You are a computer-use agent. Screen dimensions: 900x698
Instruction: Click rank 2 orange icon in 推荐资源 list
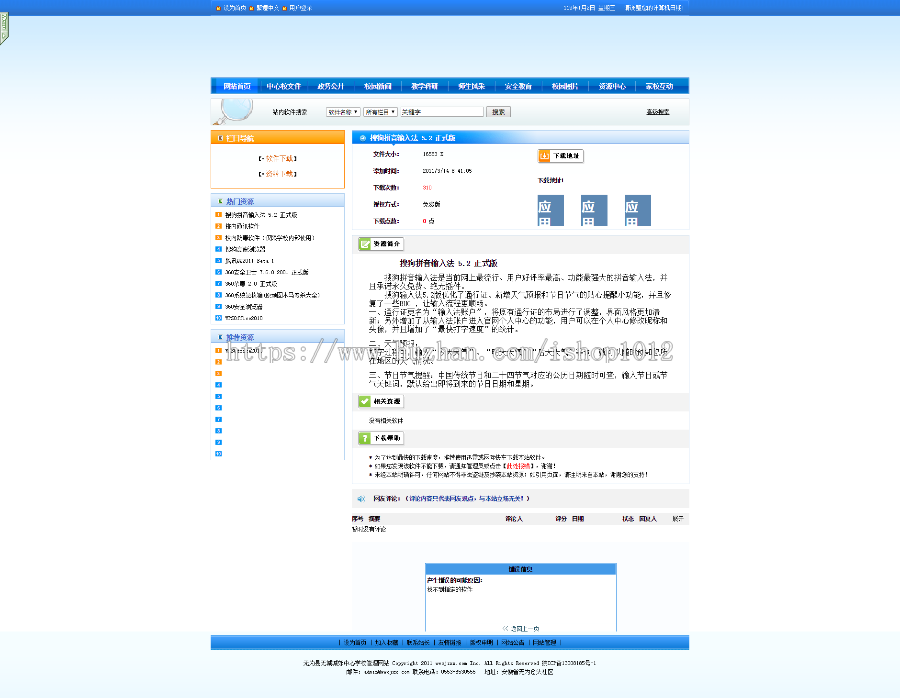click(x=218, y=362)
